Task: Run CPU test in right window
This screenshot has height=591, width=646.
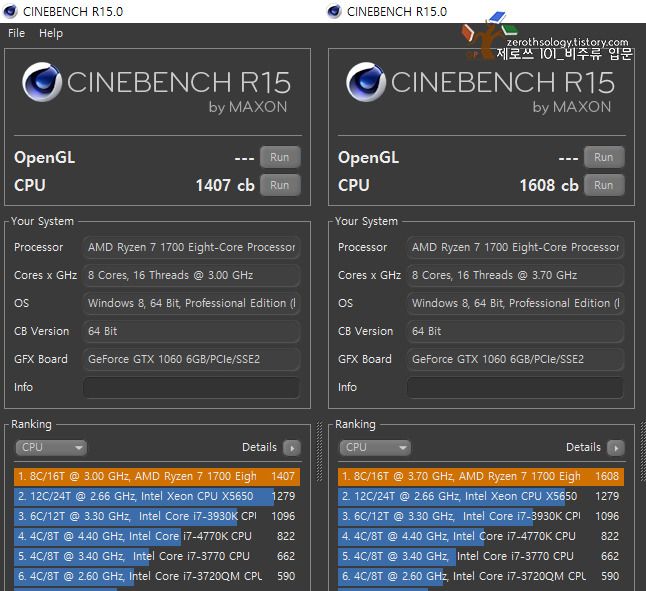Action: pos(604,185)
